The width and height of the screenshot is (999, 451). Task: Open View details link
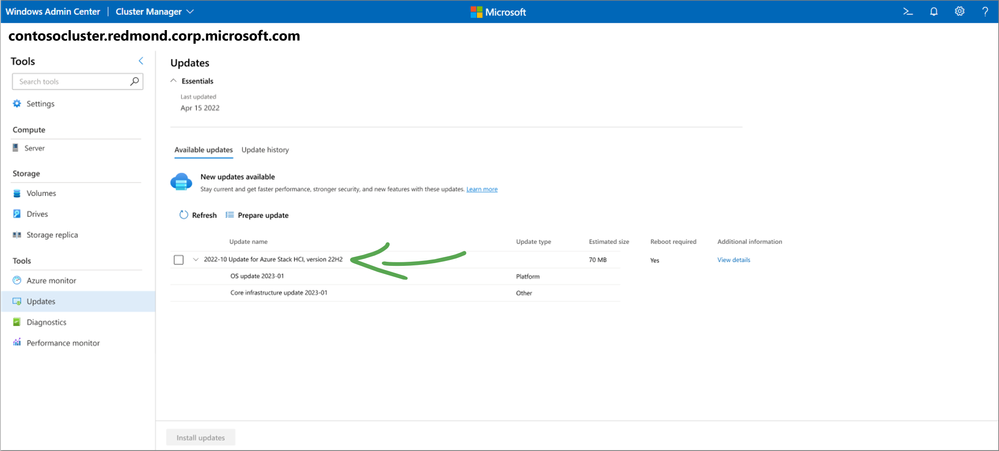pyautogui.click(x=734, y=260)
